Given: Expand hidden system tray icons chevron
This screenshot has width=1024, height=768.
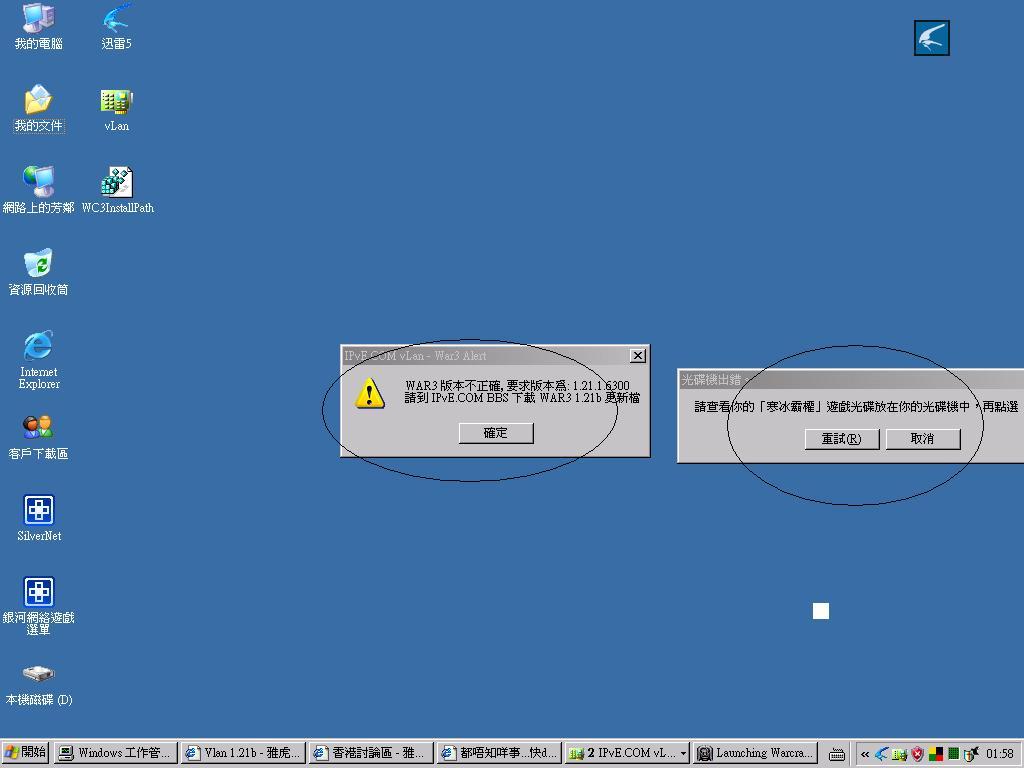Looking at the screenshot, I should pos(864,754).
